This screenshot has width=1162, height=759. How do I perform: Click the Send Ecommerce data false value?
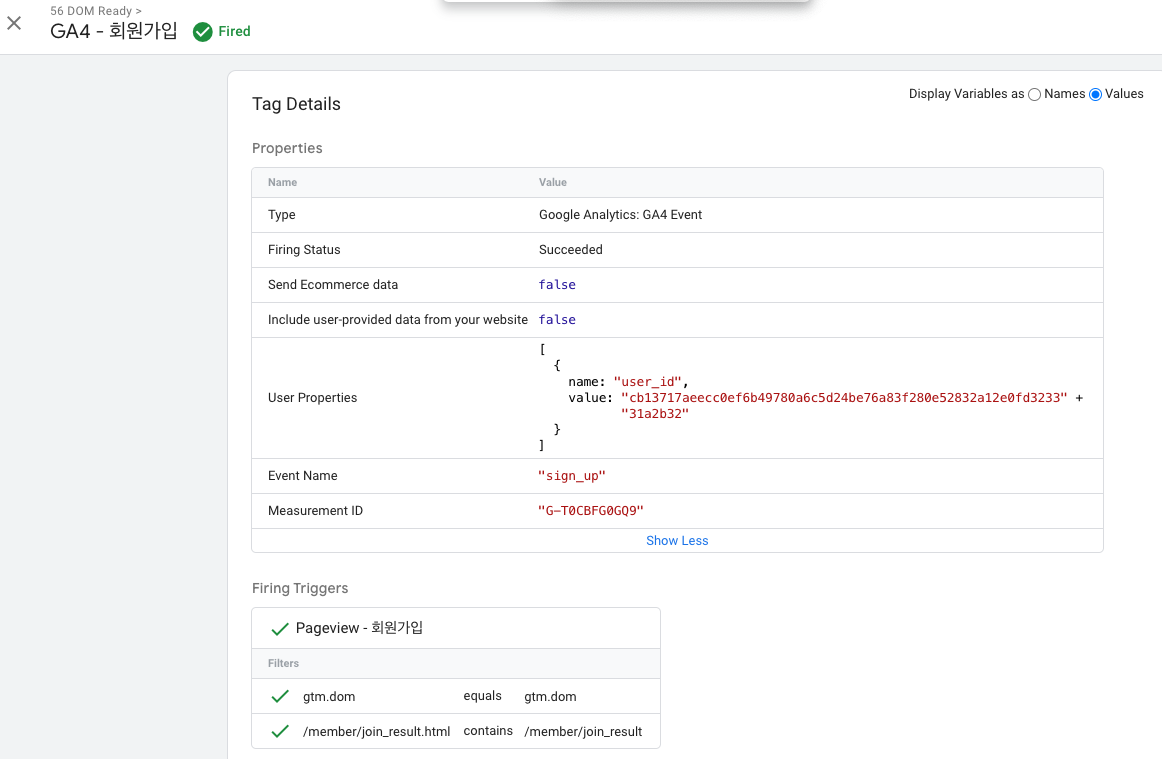click(557, 285)
